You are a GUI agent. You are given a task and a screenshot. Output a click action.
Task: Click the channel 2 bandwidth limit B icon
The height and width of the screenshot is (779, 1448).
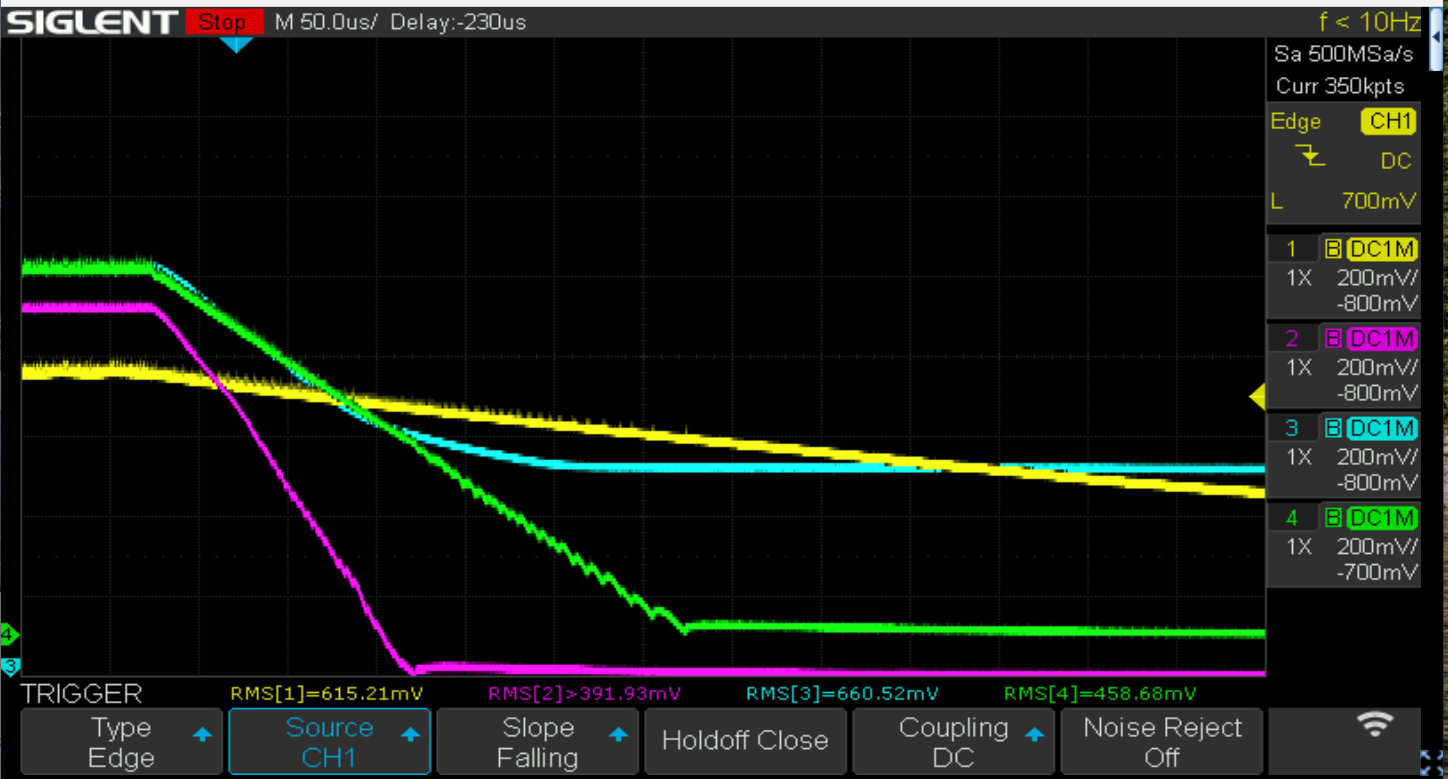point(1332,339)
